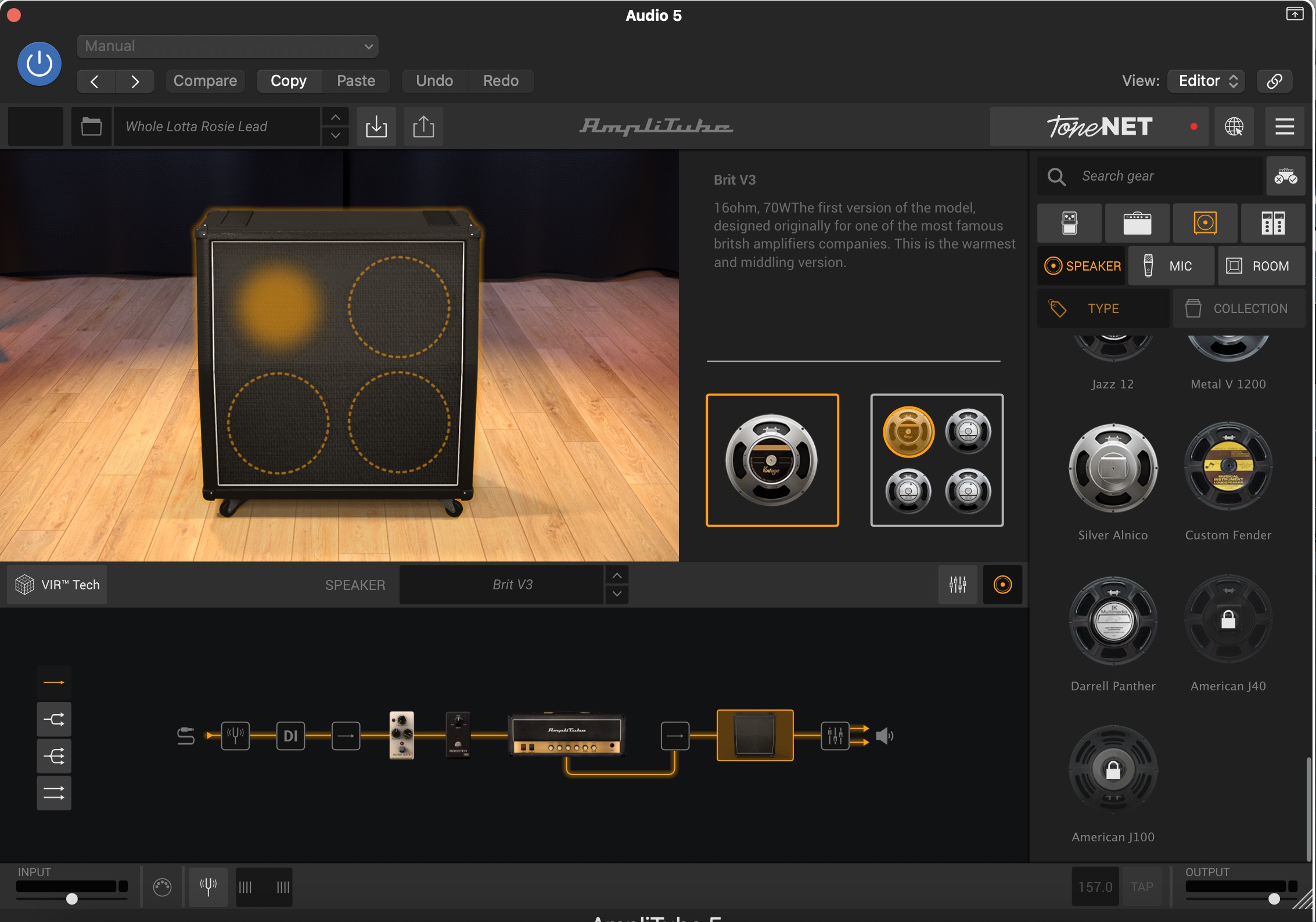
Task: Open the cabinet mixer sliders icon
Action: click(x=958, y=585)
